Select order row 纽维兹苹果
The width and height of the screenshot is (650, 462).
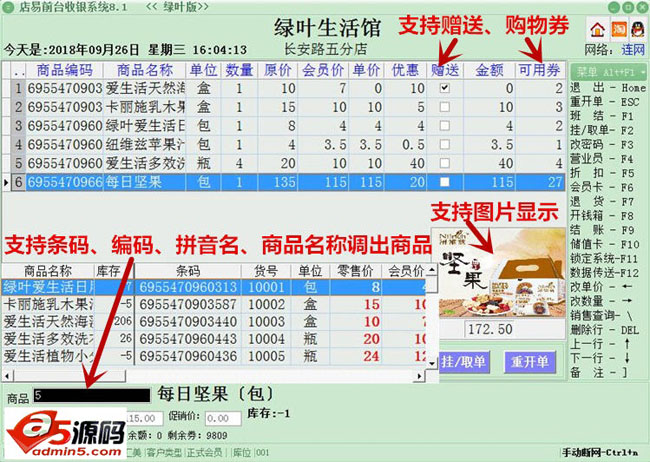284,144
